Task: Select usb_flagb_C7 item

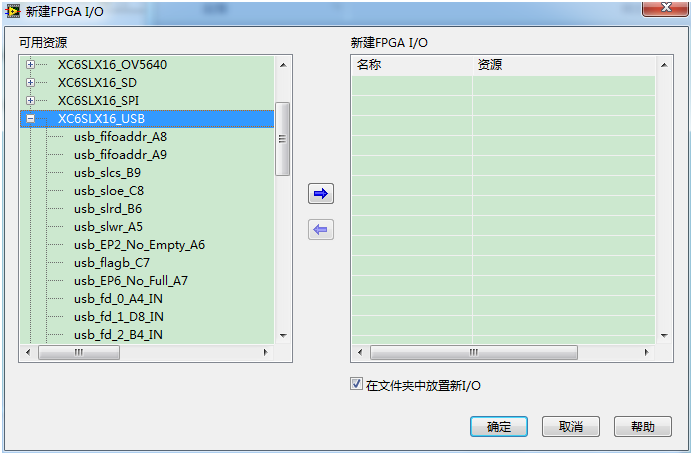Action: point(112,263)
